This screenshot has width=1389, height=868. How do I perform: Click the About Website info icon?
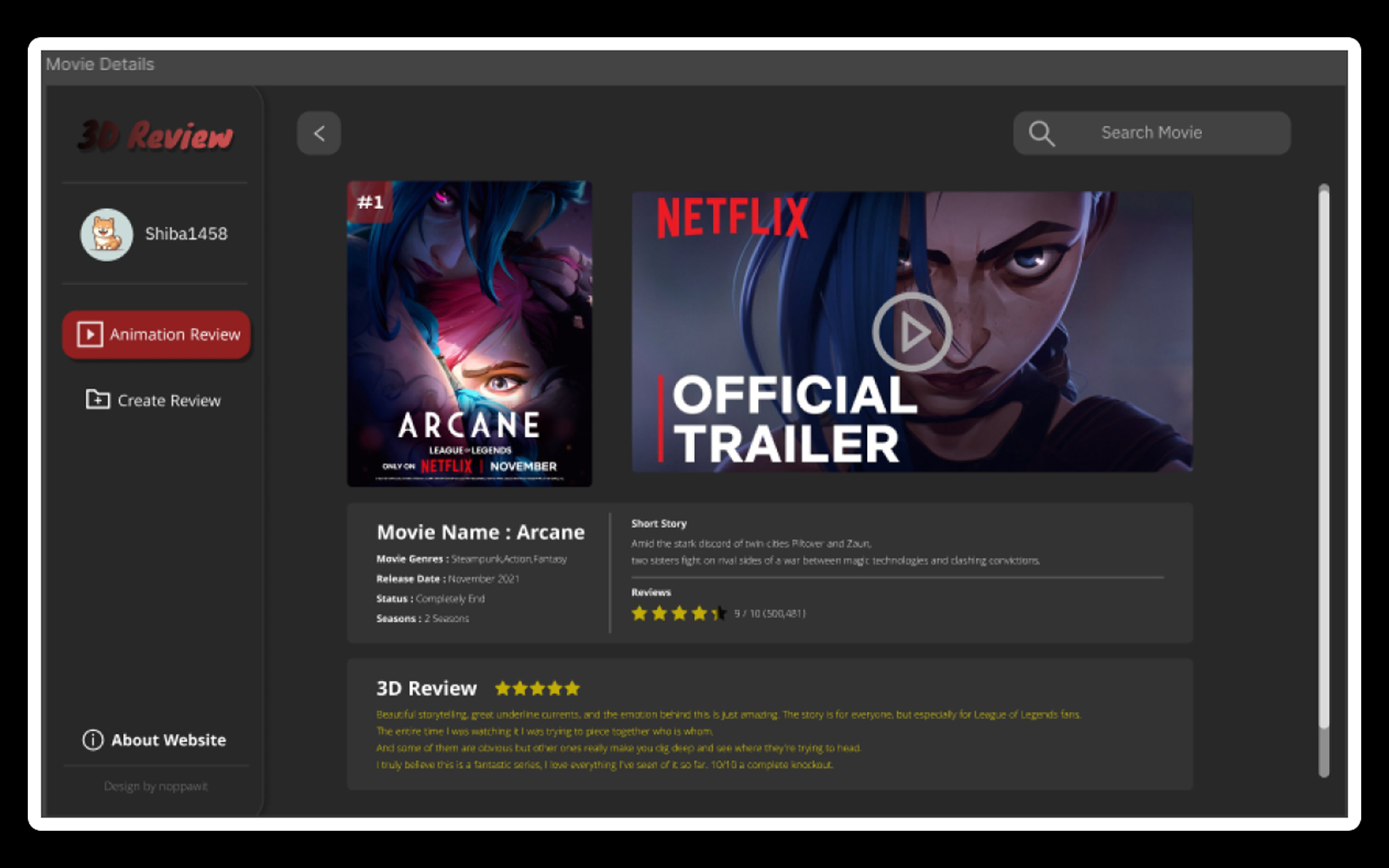point(93,740)
